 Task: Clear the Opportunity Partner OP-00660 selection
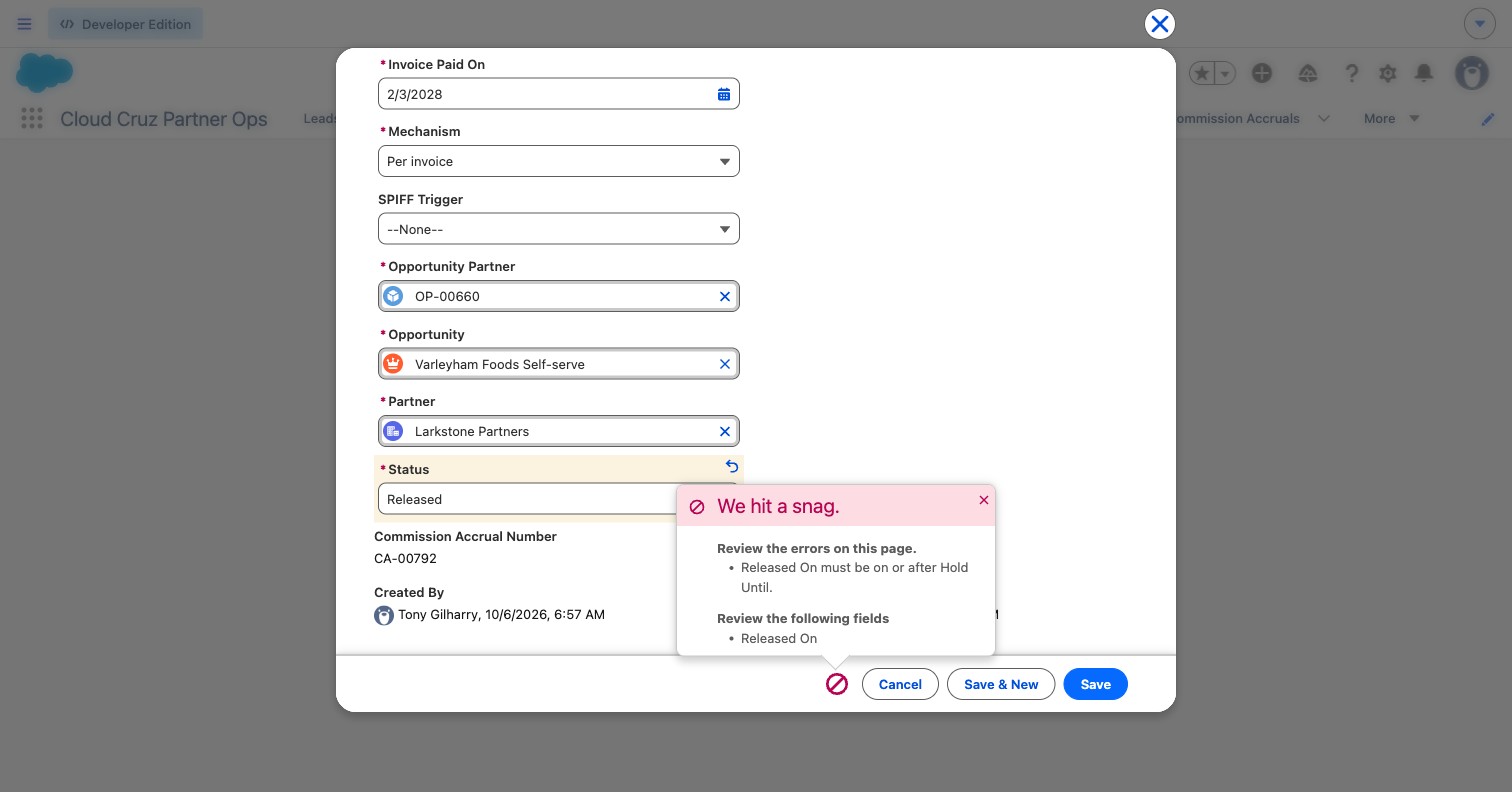tap(725, 296)
